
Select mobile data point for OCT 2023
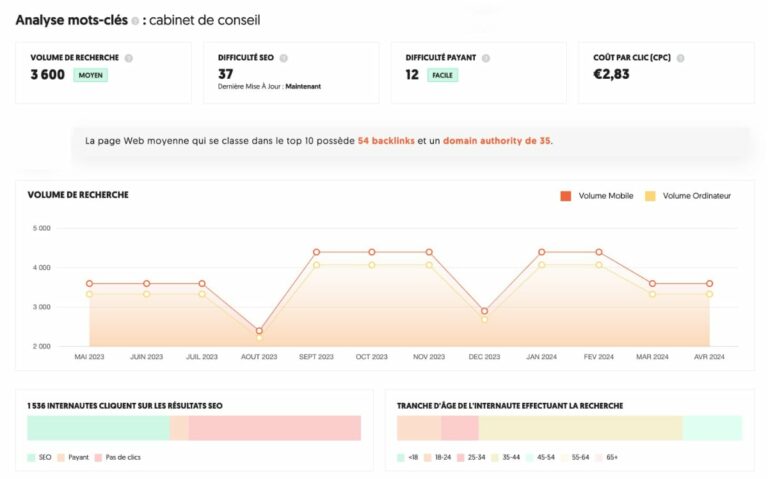[372, 252]
